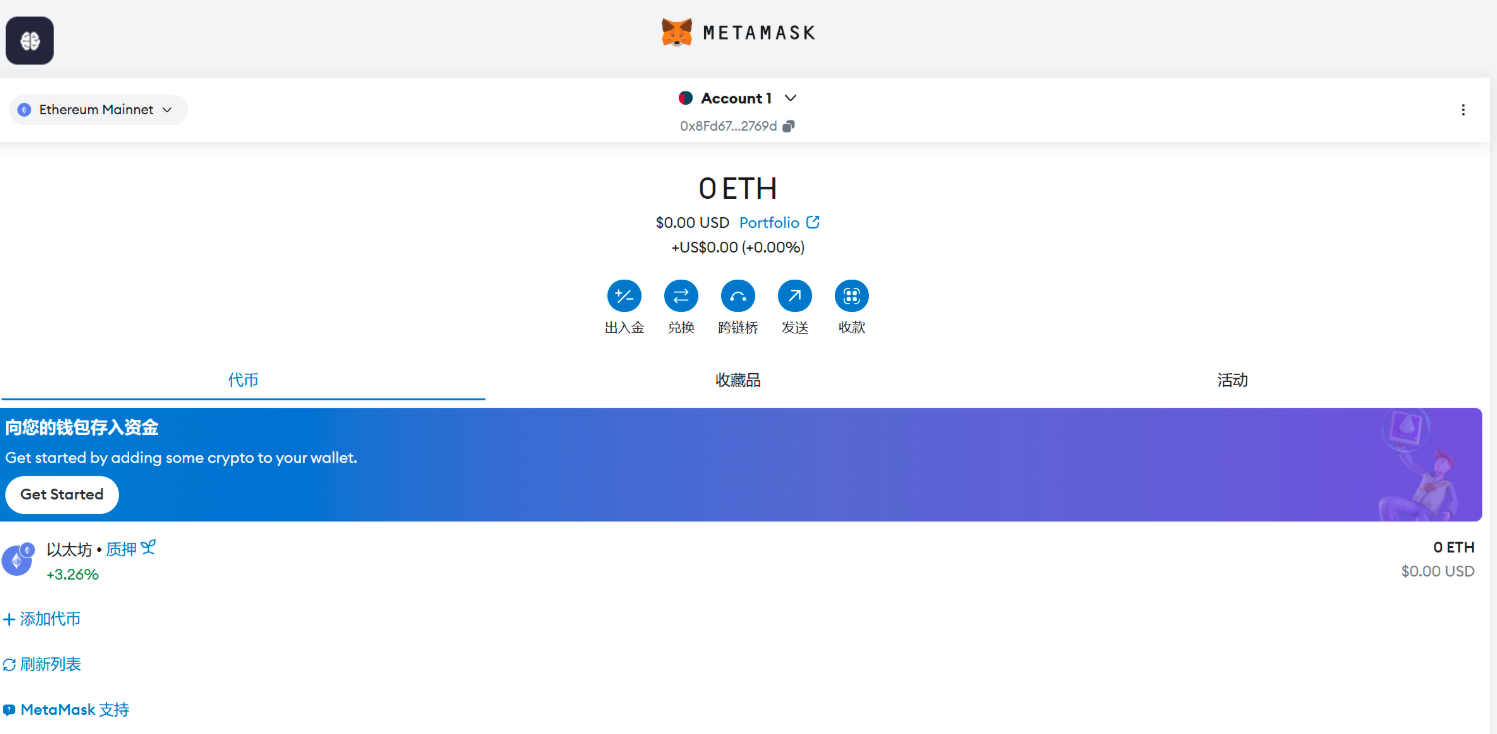Image resolution: width=1497 pixels, height=734 pixels.
Task: Click the Ethereum token icon in list
Action: click(17, 560)
